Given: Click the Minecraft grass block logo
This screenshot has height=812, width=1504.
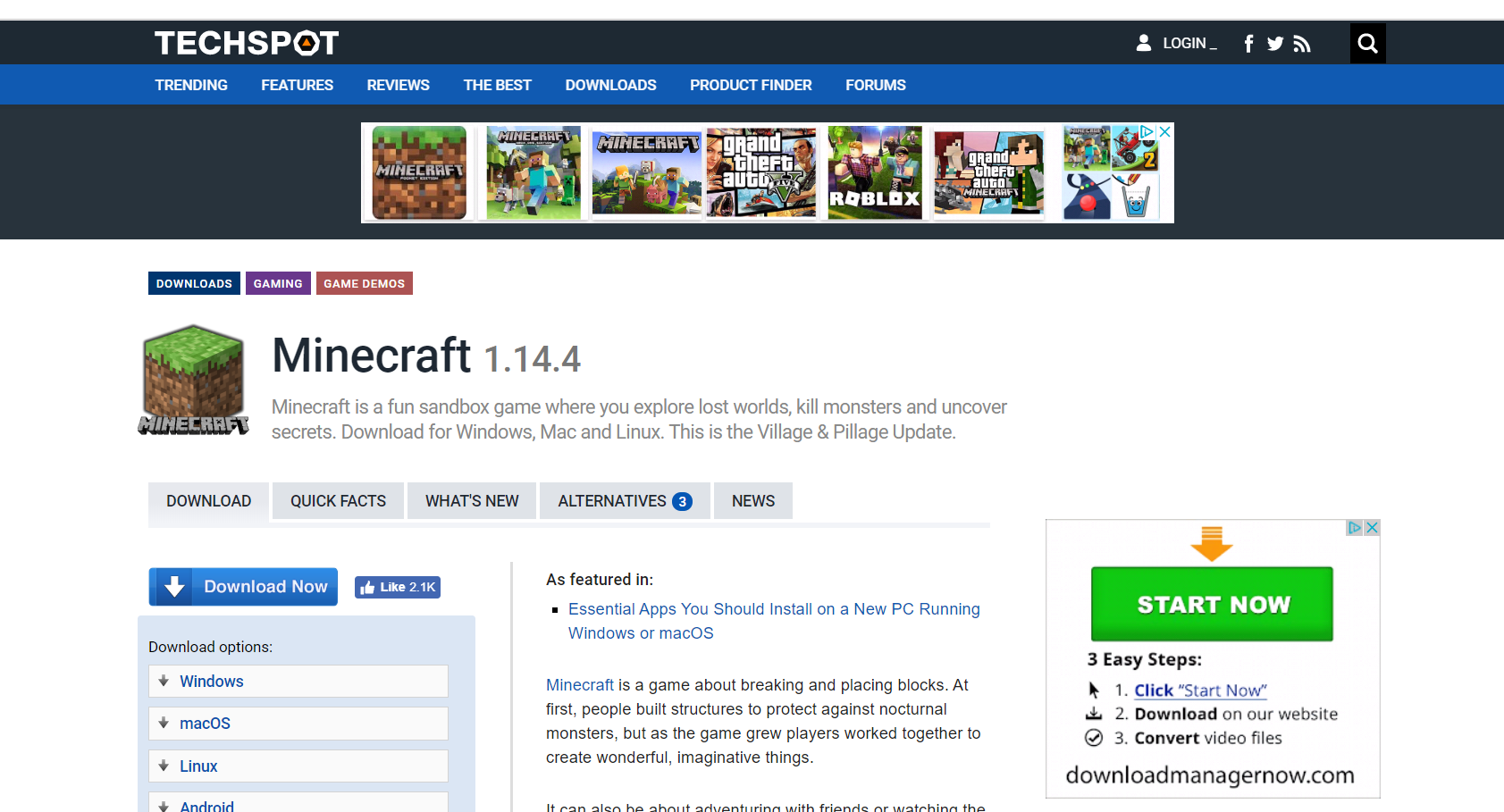Looking at the screenshot, I should (x=194, y=380).
